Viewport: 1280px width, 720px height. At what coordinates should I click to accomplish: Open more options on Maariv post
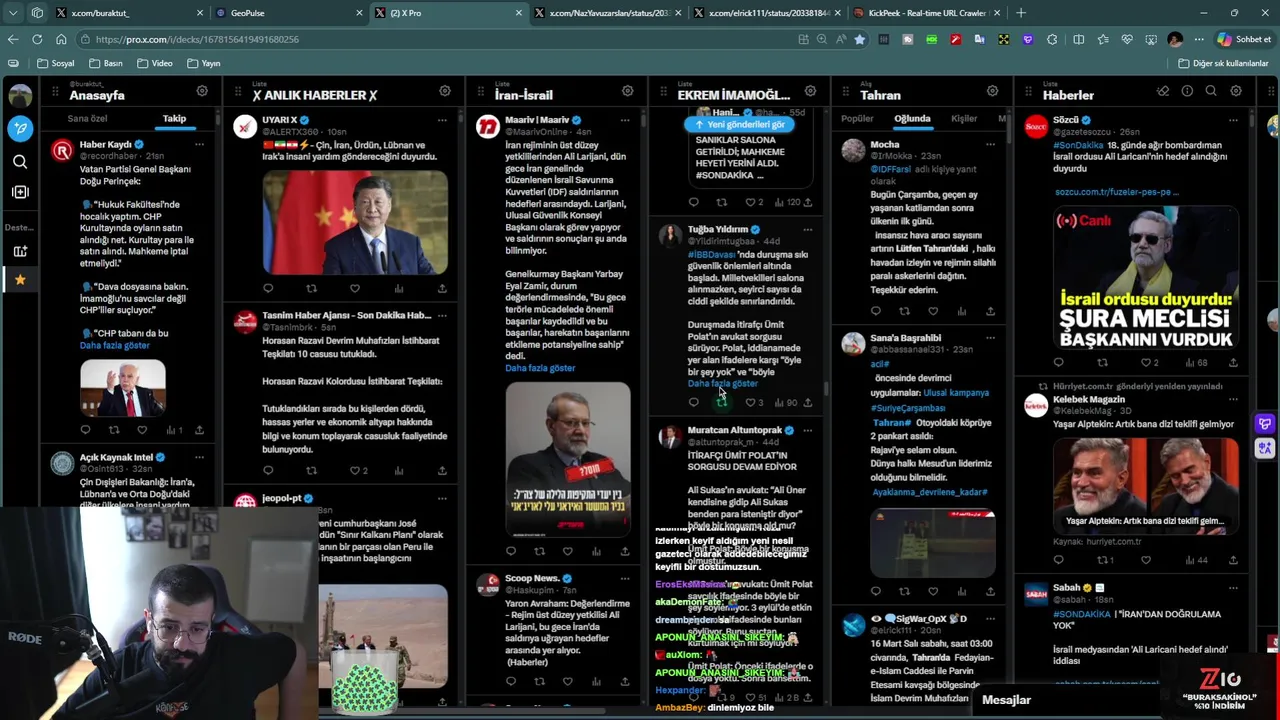625,120
